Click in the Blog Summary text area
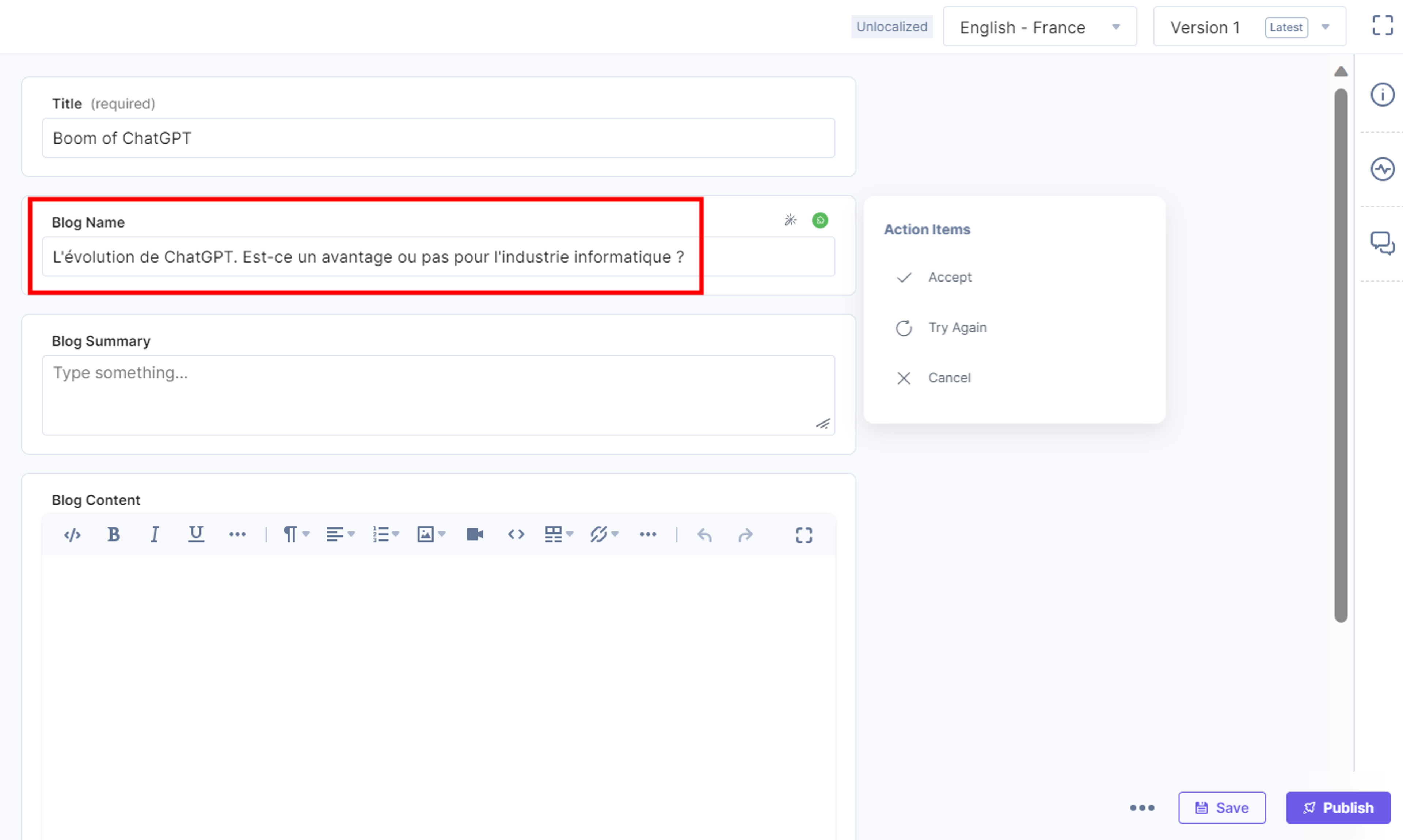Viewport: 1403px width, 840px height. click(438, 395)
